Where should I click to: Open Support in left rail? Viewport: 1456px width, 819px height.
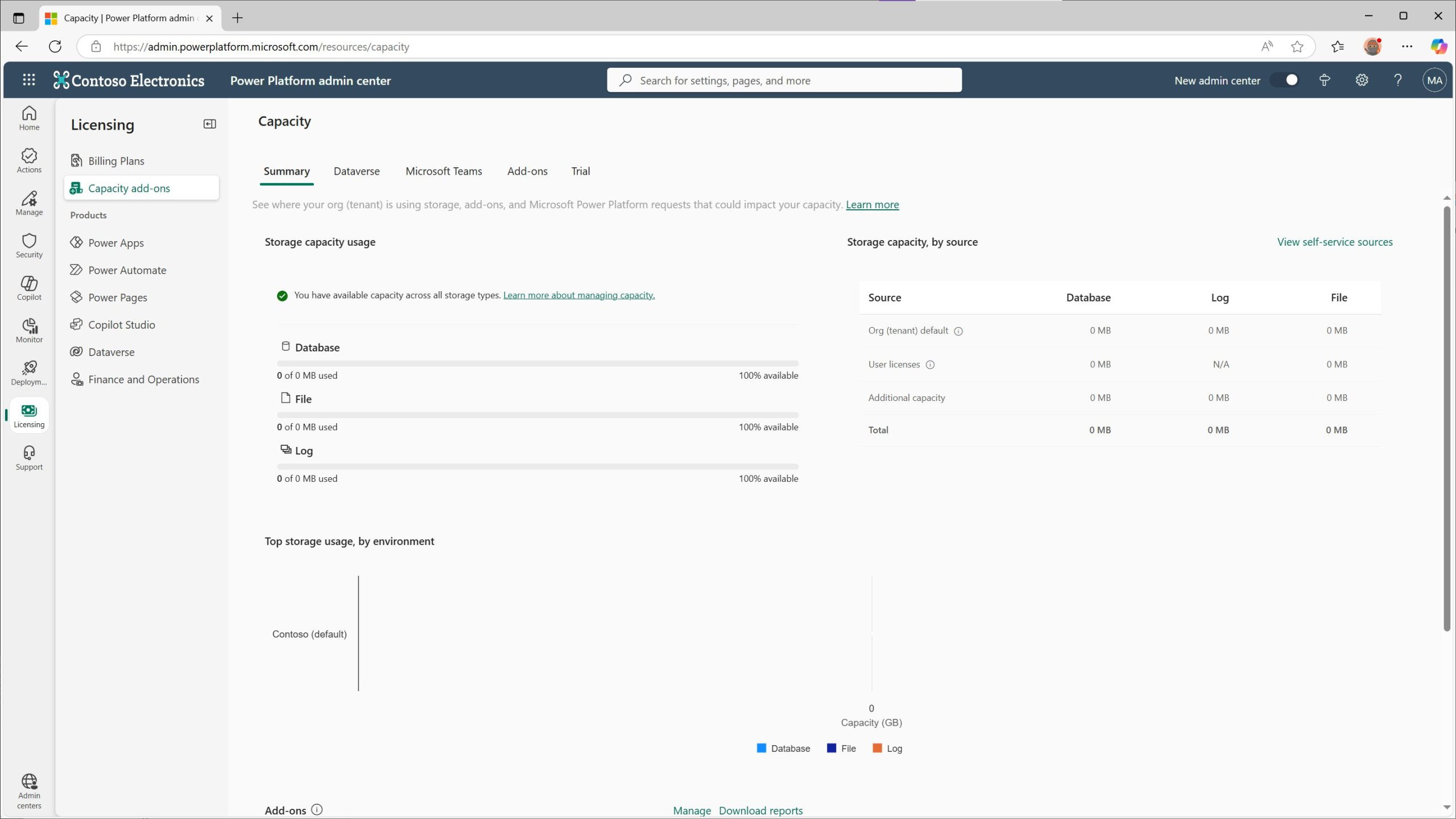tap(29, 458)
